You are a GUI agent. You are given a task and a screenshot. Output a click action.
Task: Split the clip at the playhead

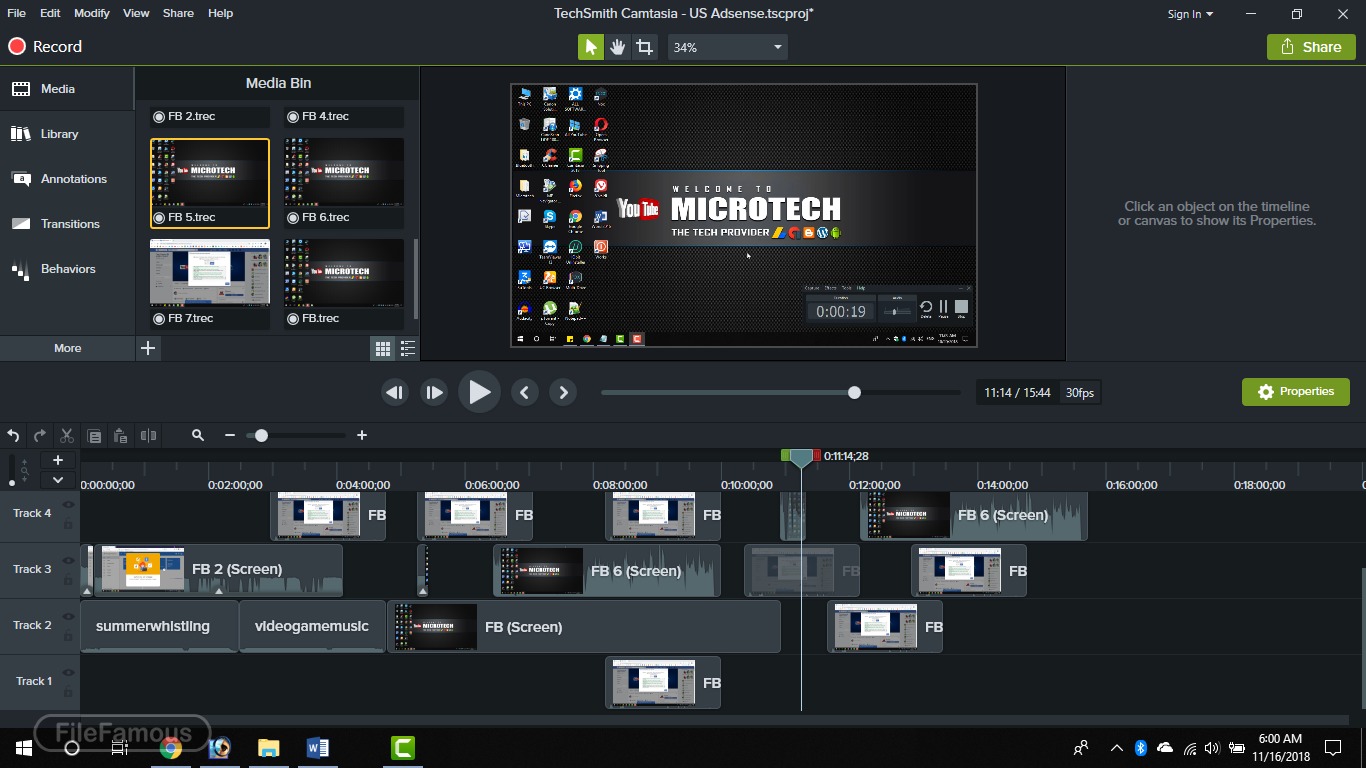(x=149, y=436)
